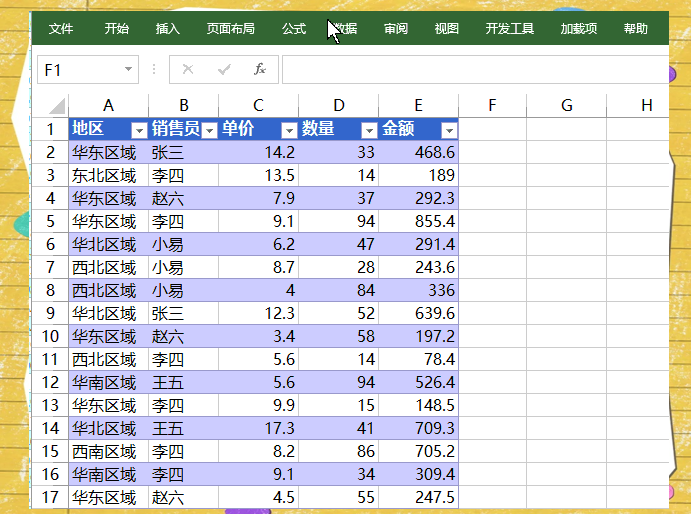Select the cell containing 78.4
Image resolution: width=691 pixels, height=514 pixels.
[x=418, y=359]
